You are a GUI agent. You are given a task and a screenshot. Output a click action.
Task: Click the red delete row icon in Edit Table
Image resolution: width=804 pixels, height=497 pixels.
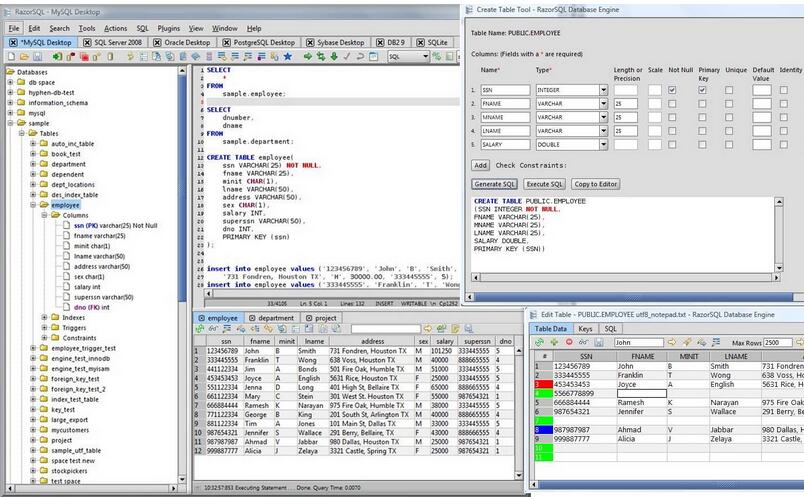coord(569,342)
